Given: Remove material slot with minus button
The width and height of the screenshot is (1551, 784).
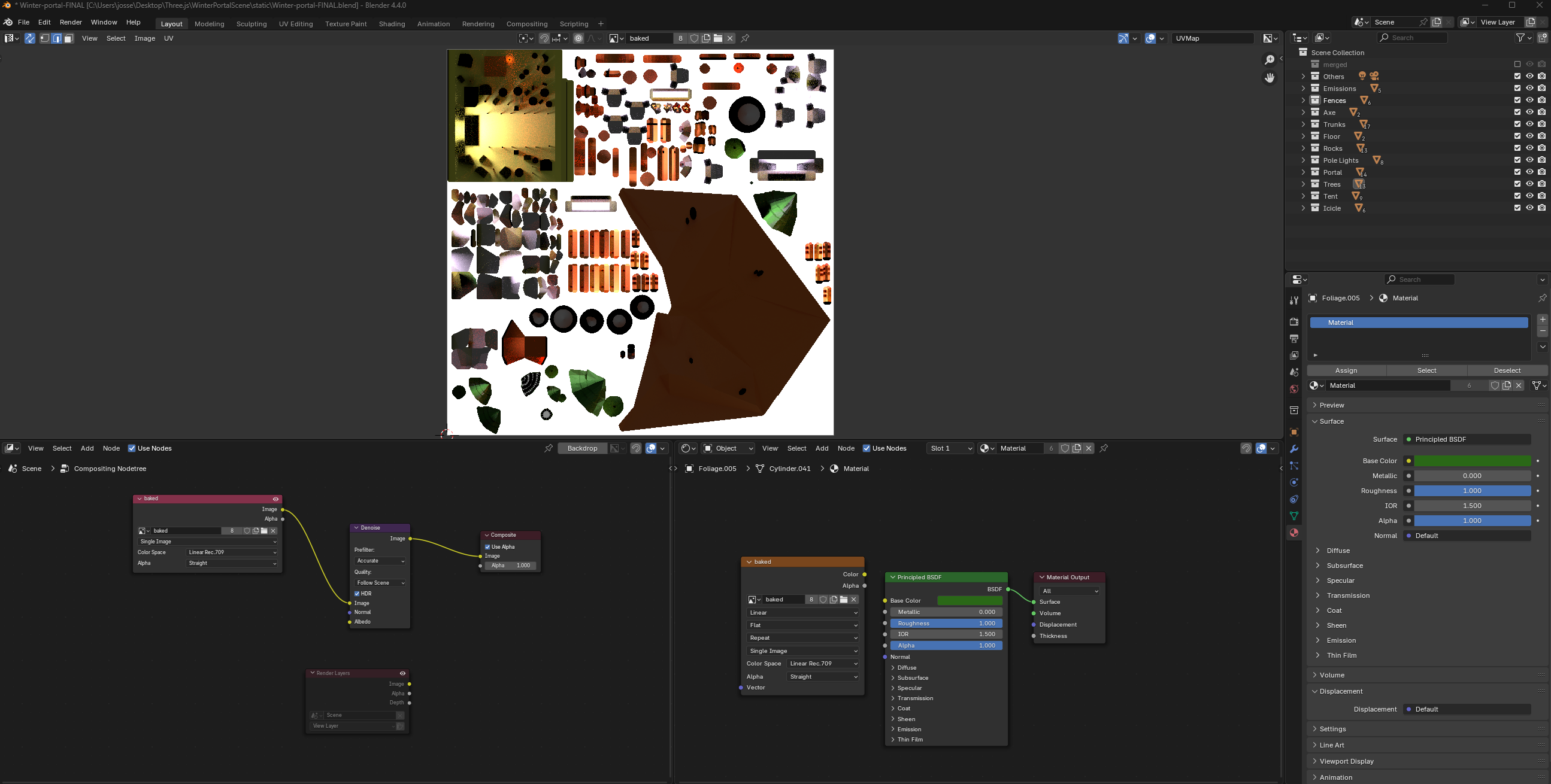Looking at the screenshot, I should pos(1542,331).
